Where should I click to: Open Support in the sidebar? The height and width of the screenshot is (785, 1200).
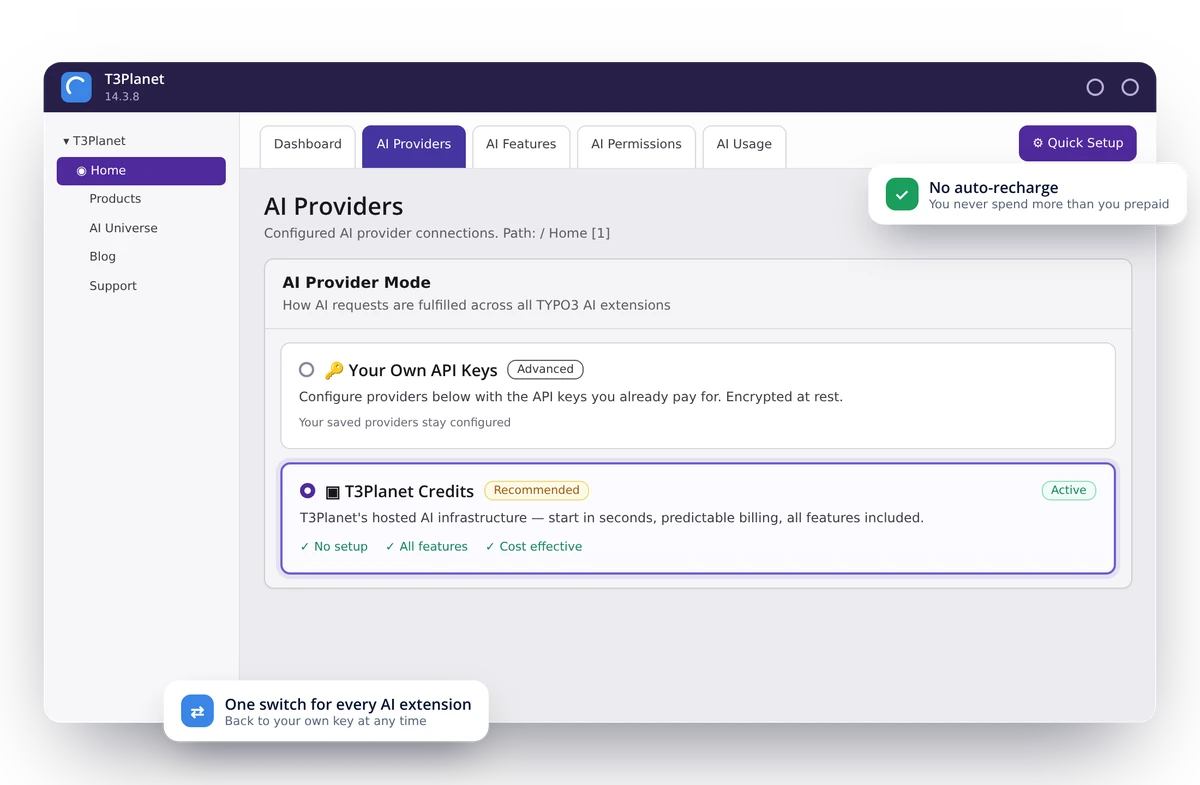pos(113,286)
